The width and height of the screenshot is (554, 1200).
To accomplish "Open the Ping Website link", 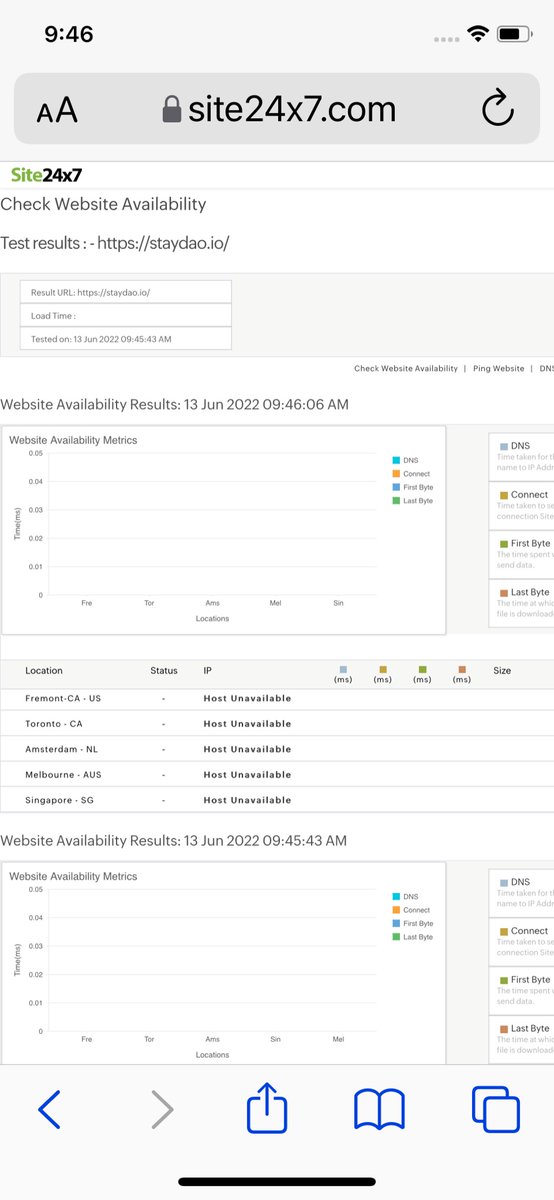I will [498, 369].
